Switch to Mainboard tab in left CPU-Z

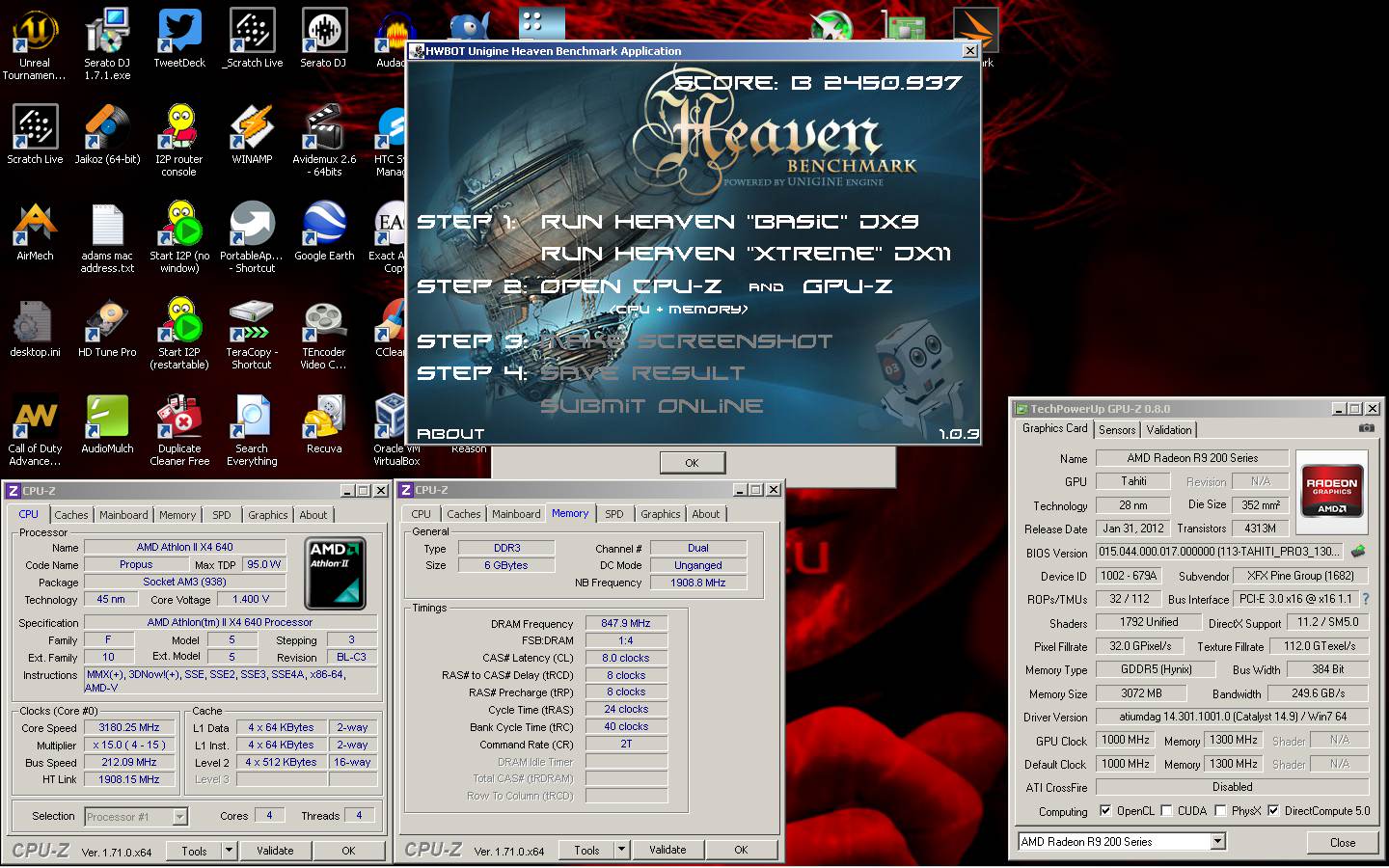pos(124,515)
